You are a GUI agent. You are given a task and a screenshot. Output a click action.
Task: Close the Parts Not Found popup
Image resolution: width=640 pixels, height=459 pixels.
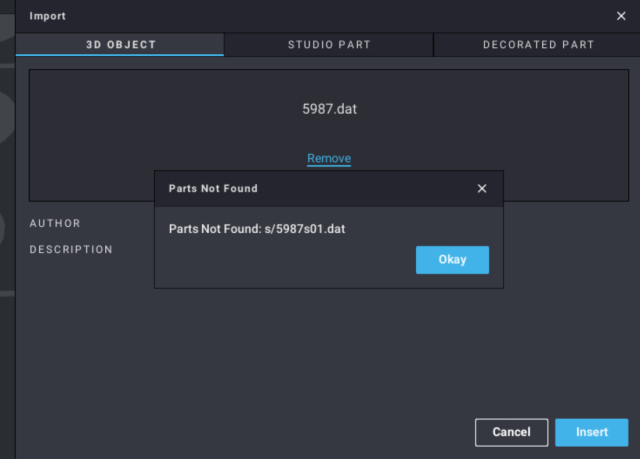(x=482, y=188)
